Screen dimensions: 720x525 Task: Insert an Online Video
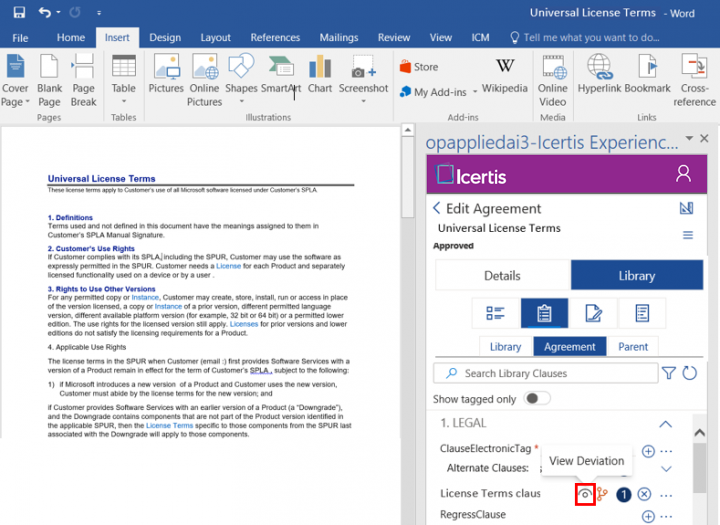point(552,80)
